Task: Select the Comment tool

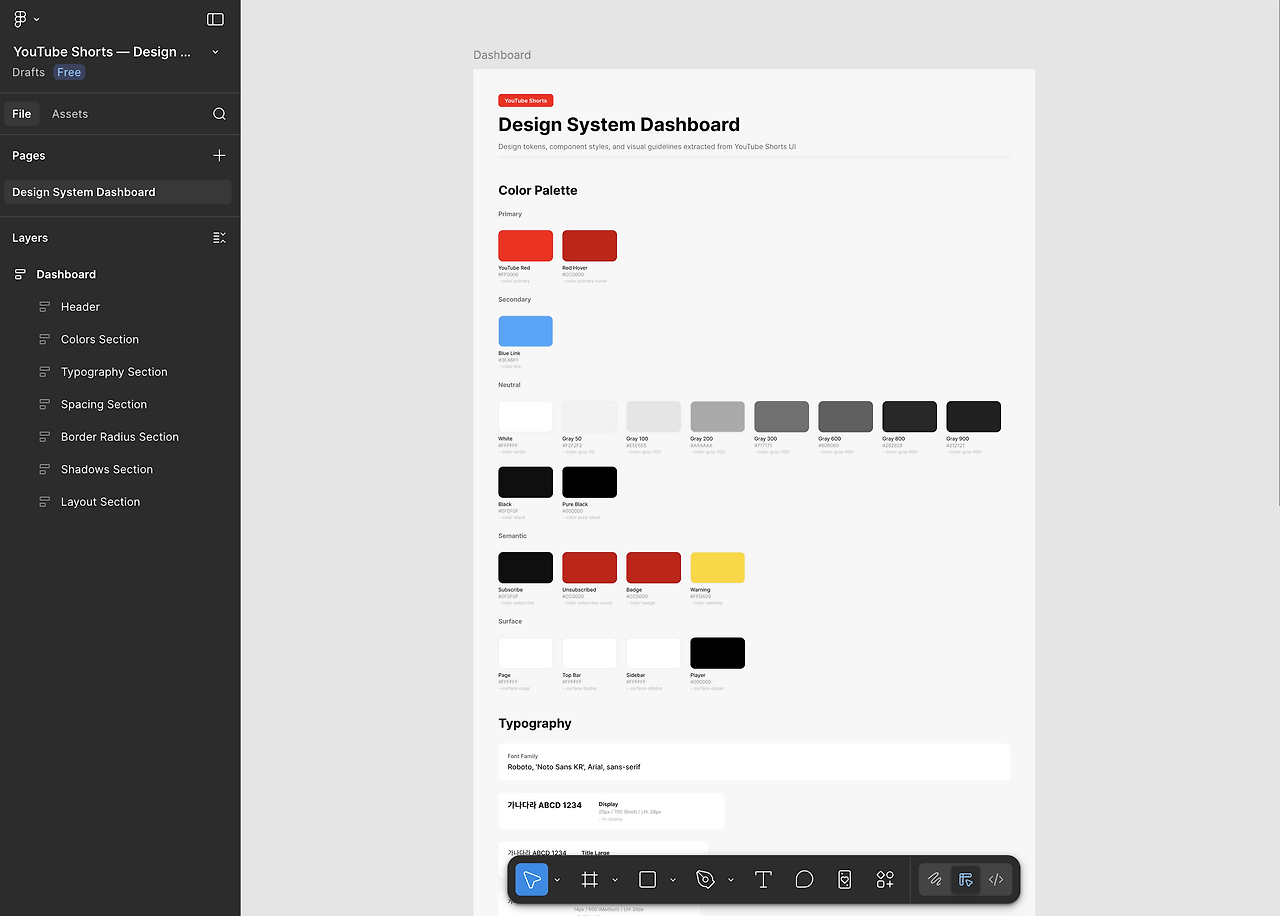Action: tap(804, 880)
